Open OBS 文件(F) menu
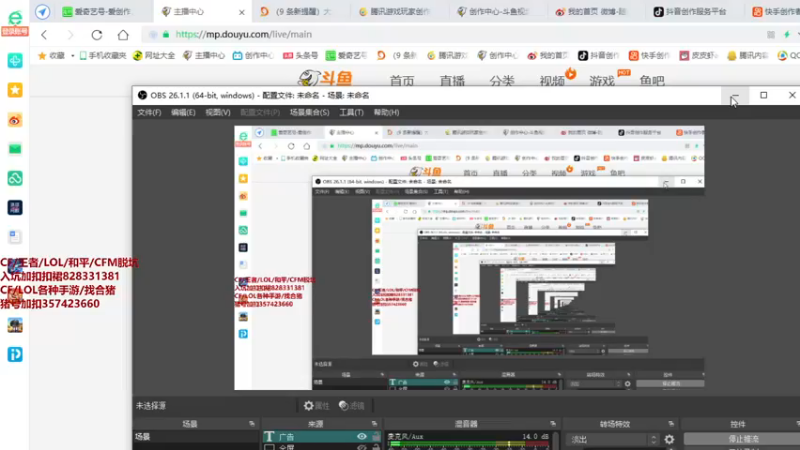 tap(149, 112)
